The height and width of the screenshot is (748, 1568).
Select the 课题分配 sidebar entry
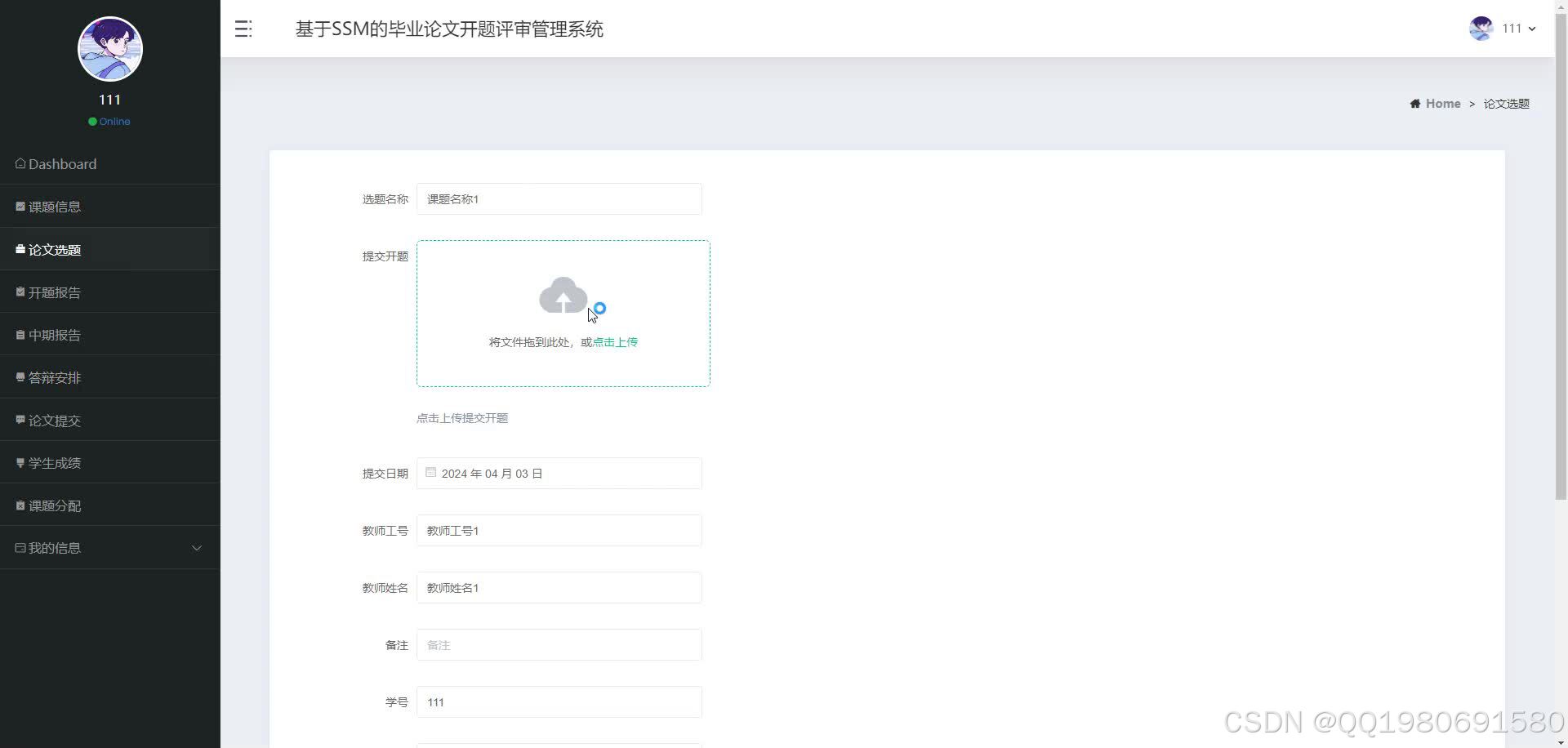55,504
